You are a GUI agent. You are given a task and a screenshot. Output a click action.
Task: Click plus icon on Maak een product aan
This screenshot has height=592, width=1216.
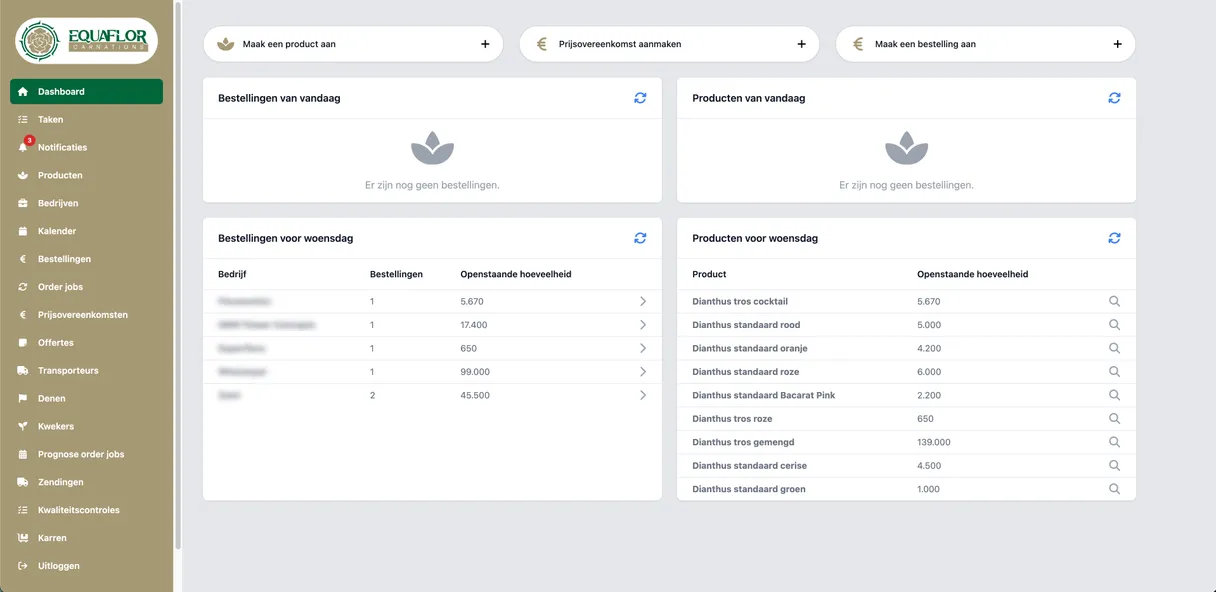click(x=485, y=44)
